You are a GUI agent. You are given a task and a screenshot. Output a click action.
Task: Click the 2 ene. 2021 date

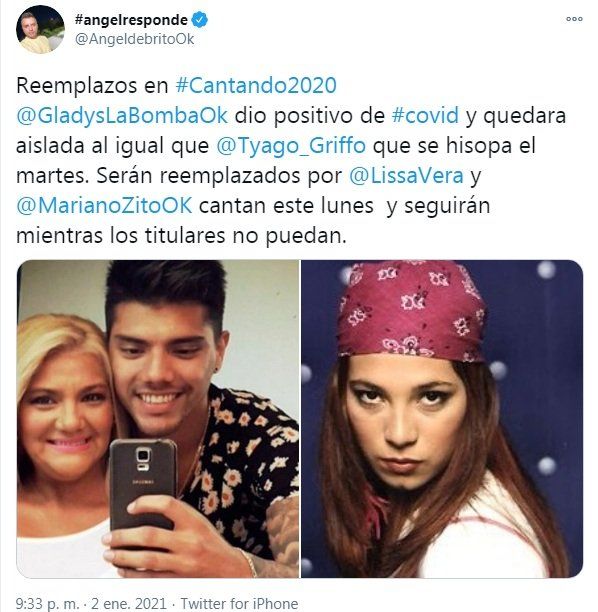[x=129, y=603]
